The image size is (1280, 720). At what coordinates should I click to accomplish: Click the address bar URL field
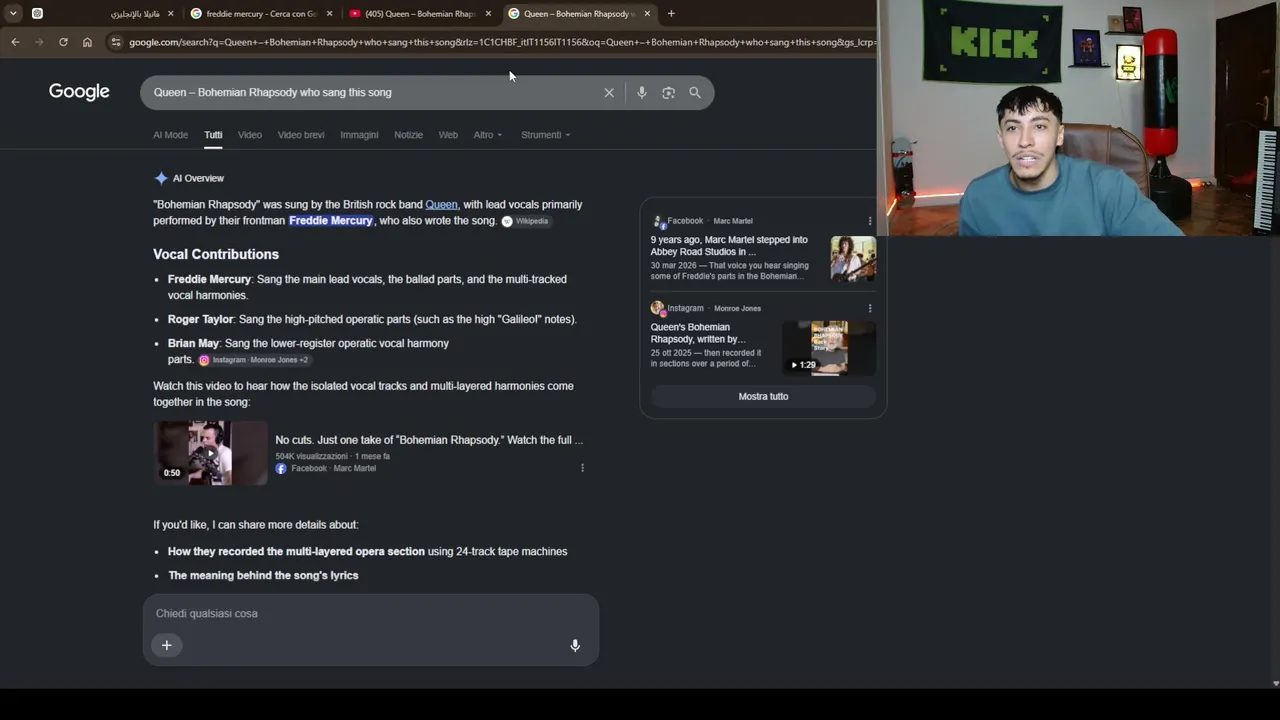pos(500,42)
